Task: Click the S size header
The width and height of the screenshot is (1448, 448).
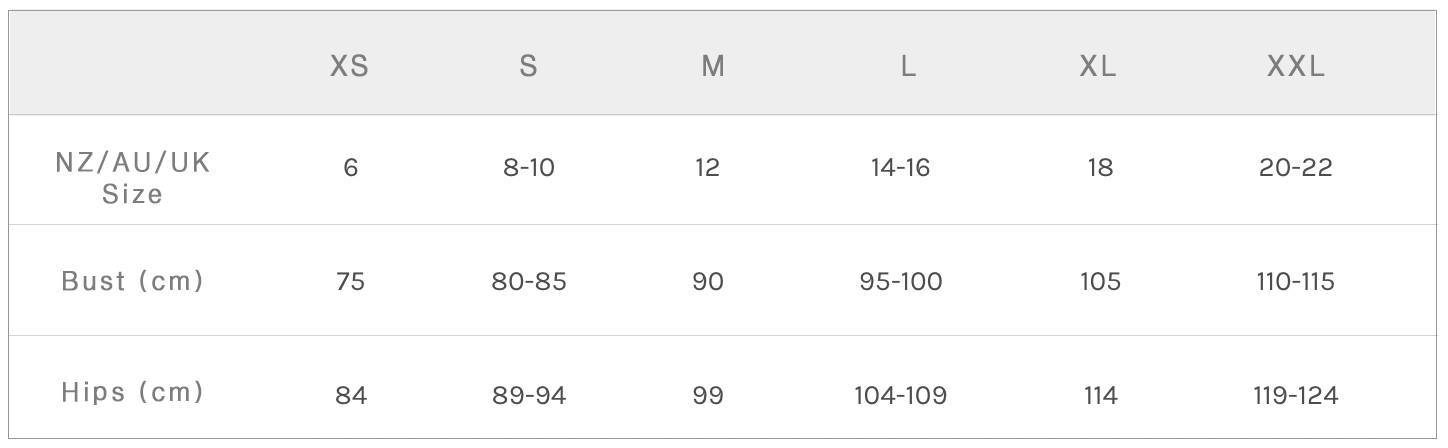Action: coord(529,66)
